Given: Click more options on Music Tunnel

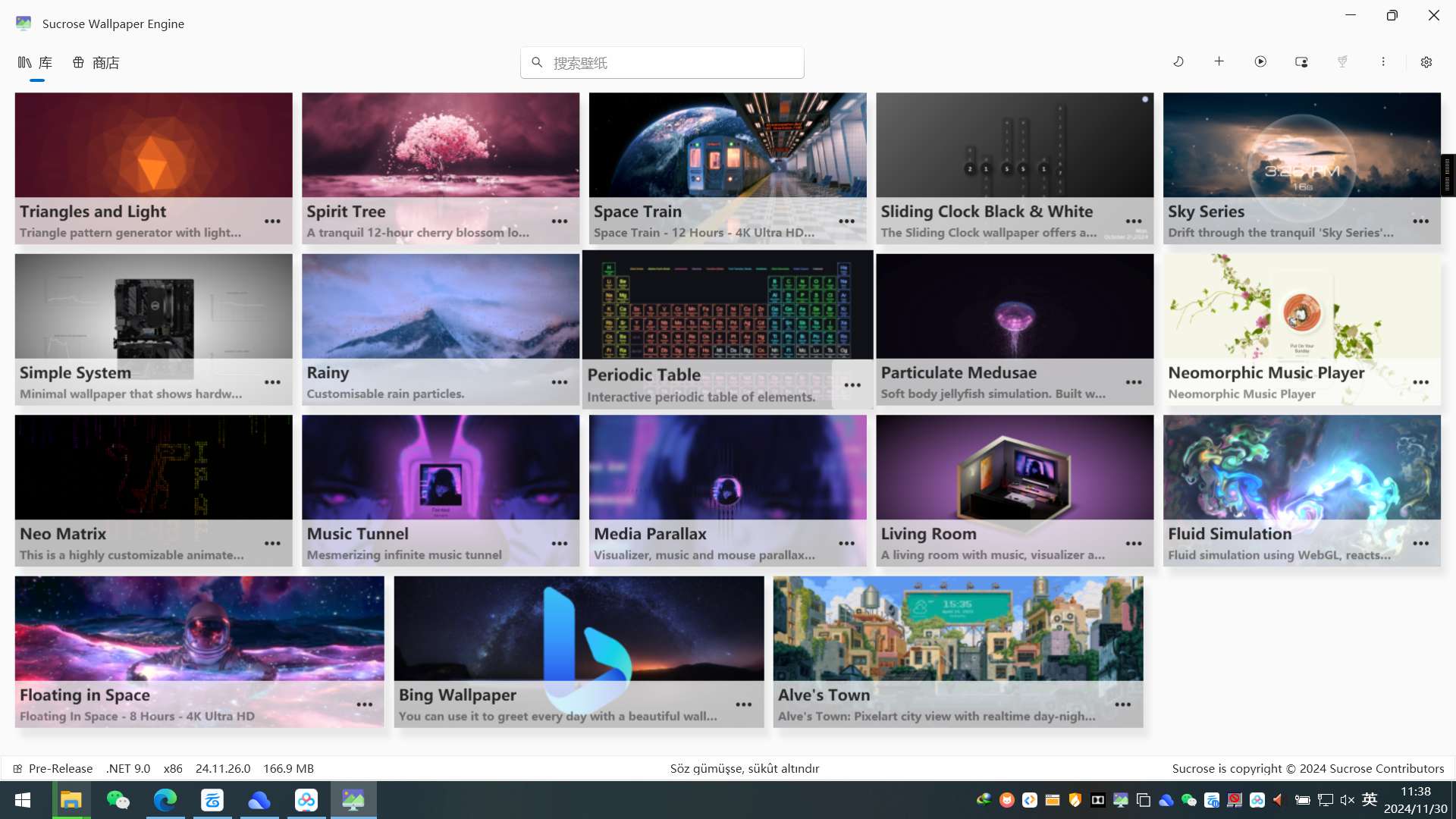Looking at the screenshot, I should coord(558,543).
